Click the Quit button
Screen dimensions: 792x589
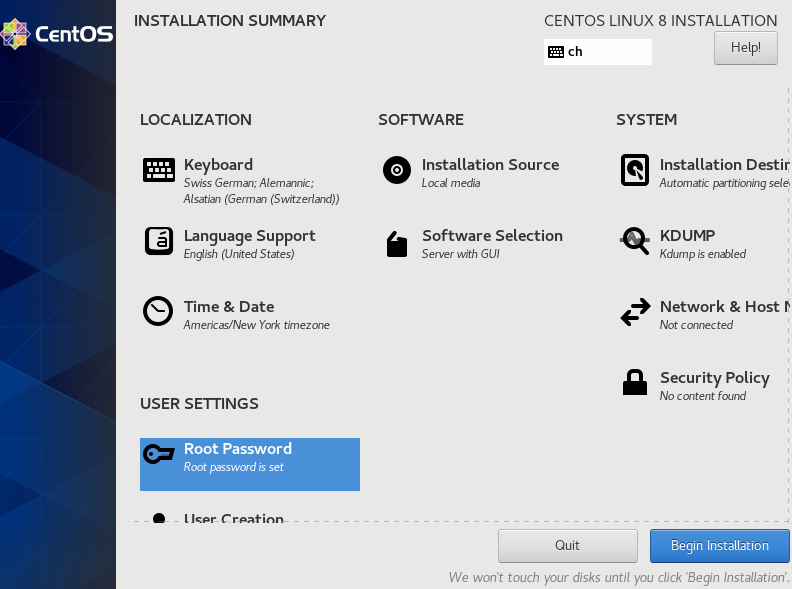pos(567,546)
